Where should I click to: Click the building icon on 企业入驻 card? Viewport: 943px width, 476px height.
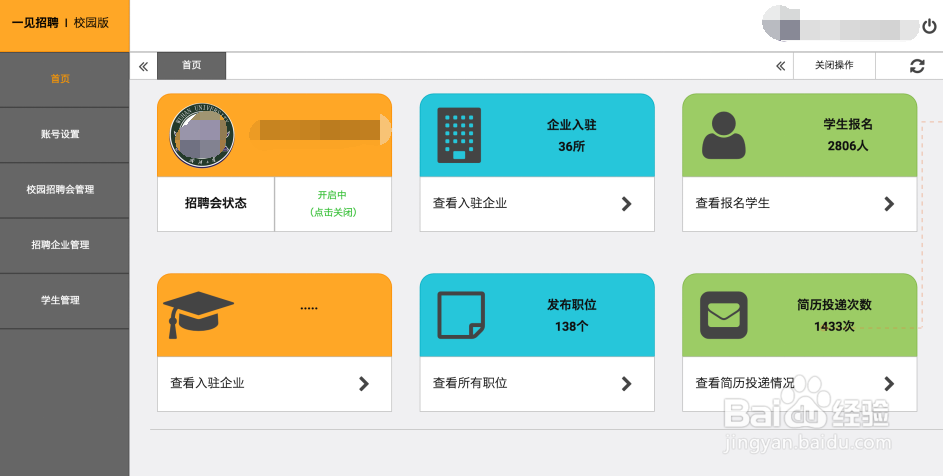[459, 135]
